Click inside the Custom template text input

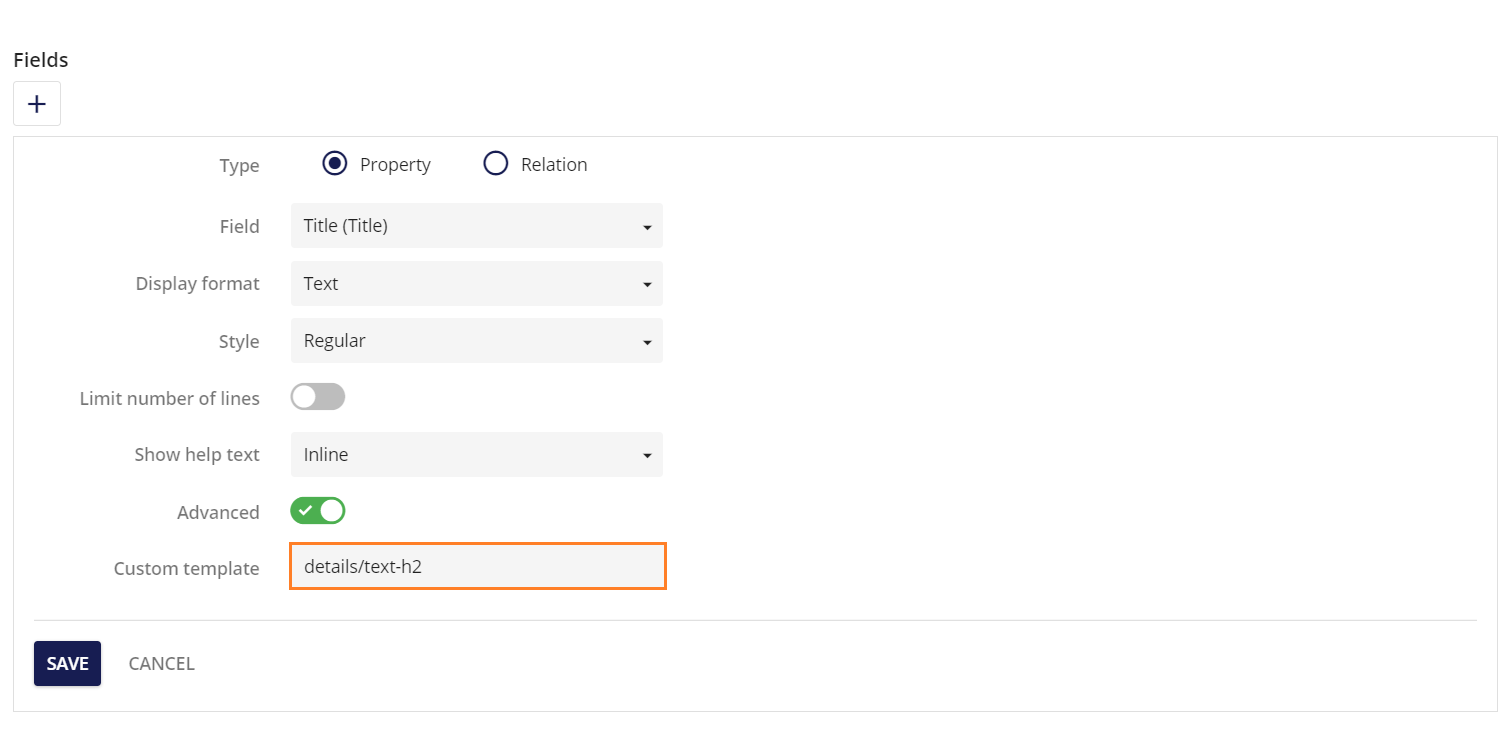click(476, 566)
